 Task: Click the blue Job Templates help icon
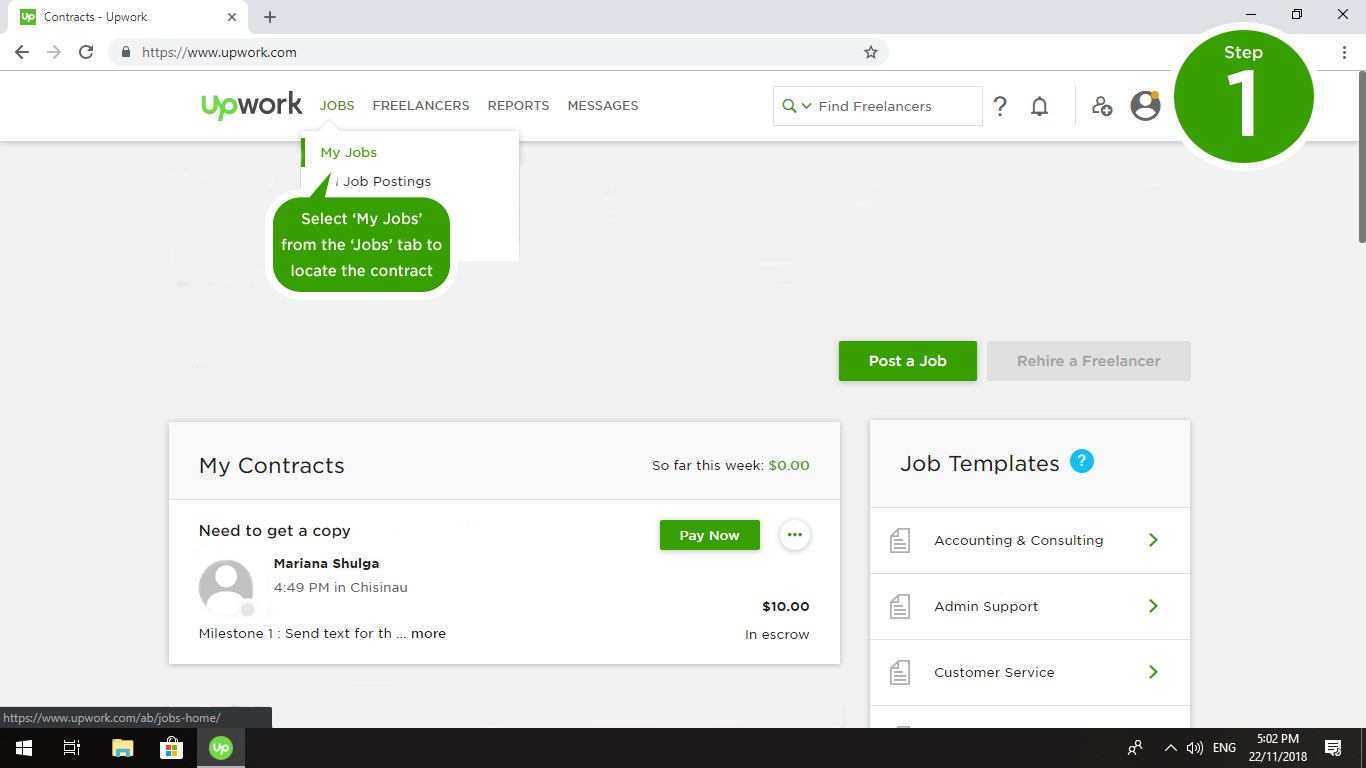[1081, 462]
